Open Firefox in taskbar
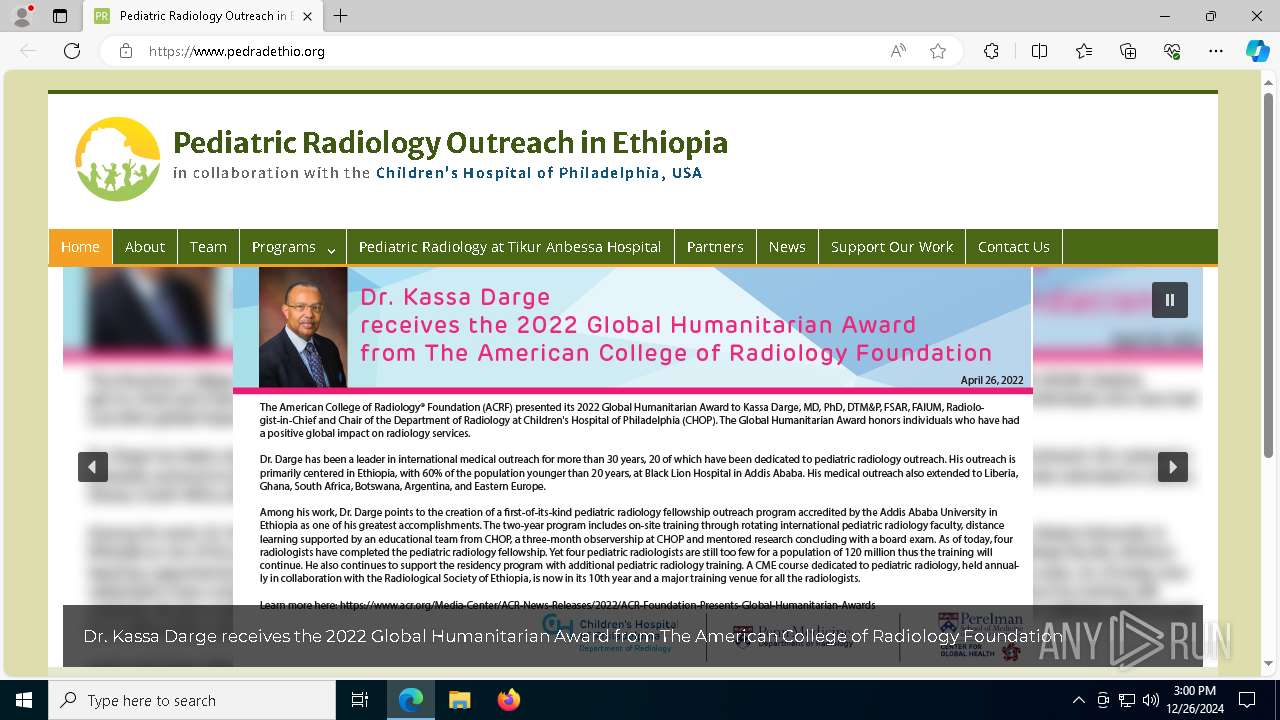 (508, 700)
